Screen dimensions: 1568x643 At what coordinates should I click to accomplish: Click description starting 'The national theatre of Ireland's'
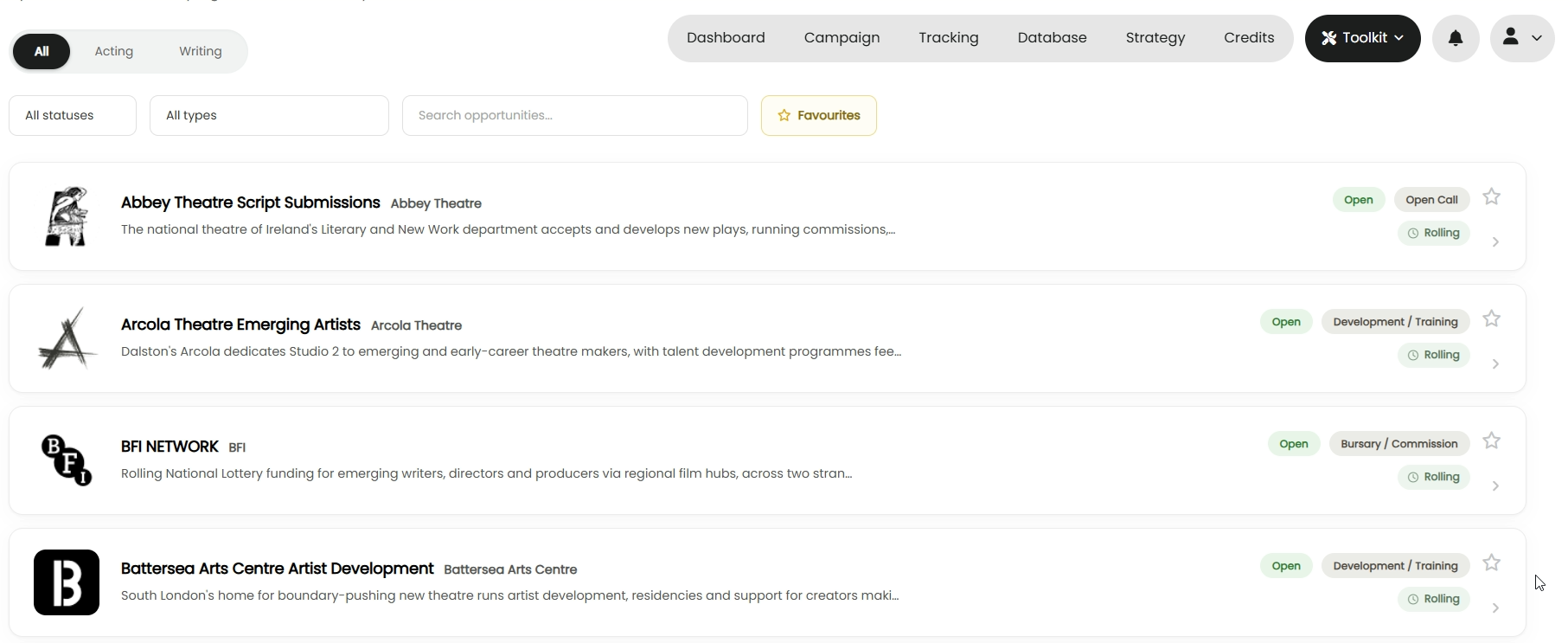(x=508, y=229)
